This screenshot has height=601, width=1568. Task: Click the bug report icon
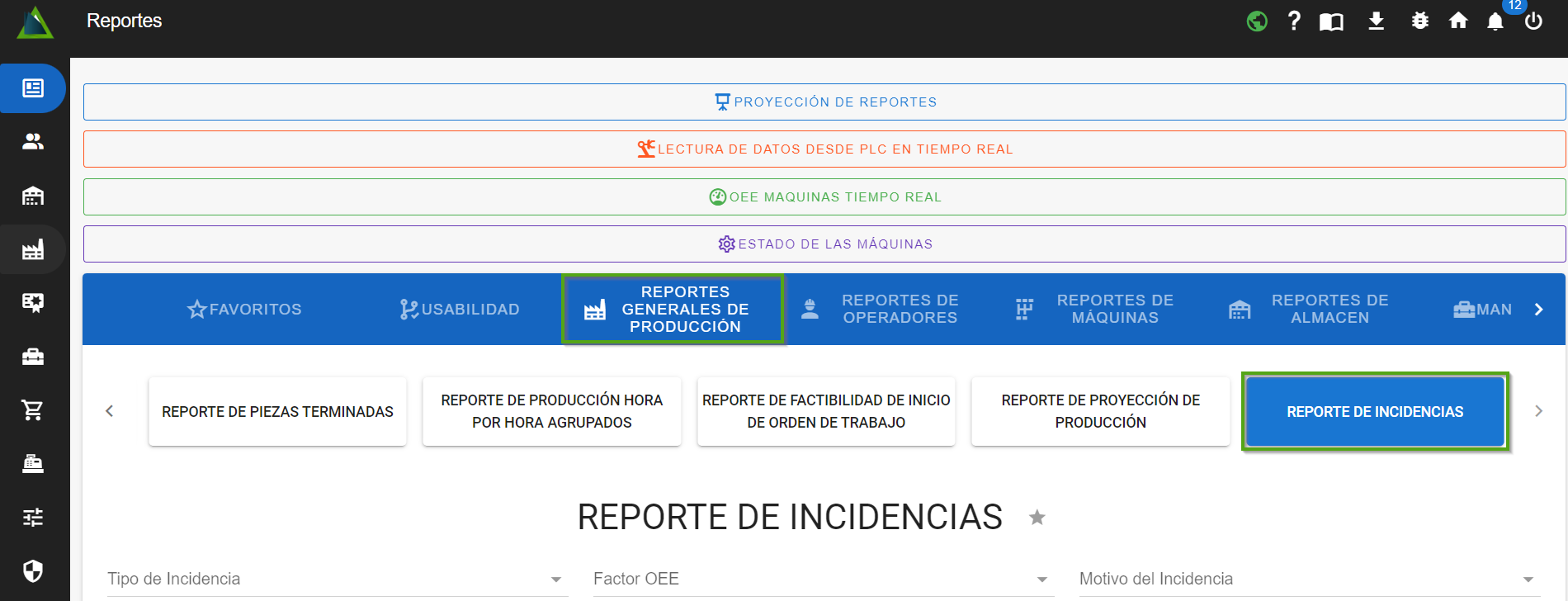[x=1419, y=21]
